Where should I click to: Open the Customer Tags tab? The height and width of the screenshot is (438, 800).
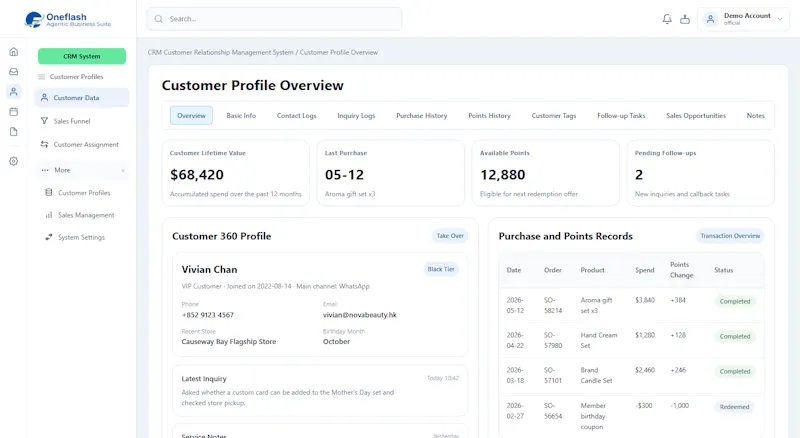(x=554, y=115)
